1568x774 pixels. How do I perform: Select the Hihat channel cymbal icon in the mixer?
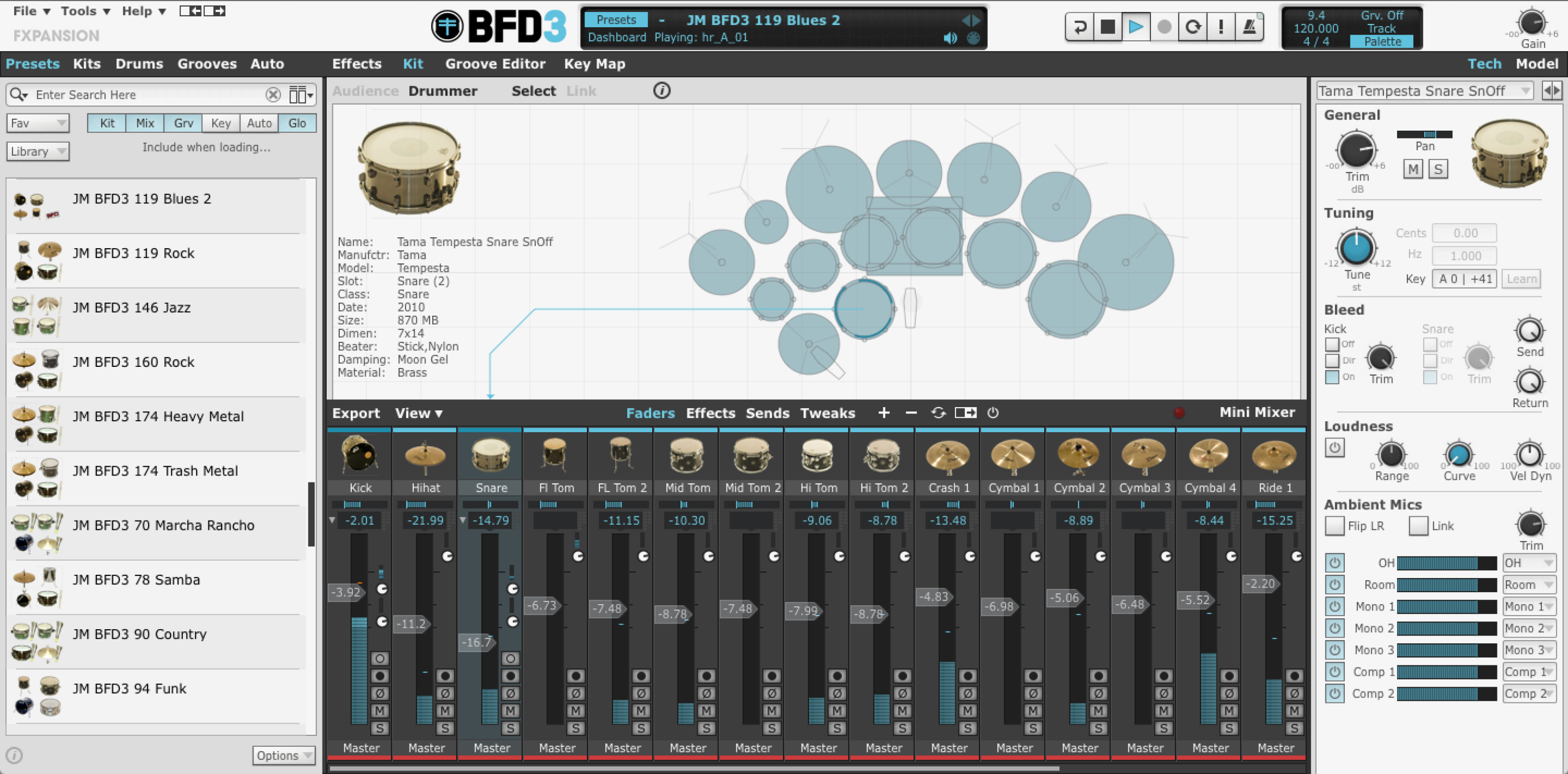[424, 455]
